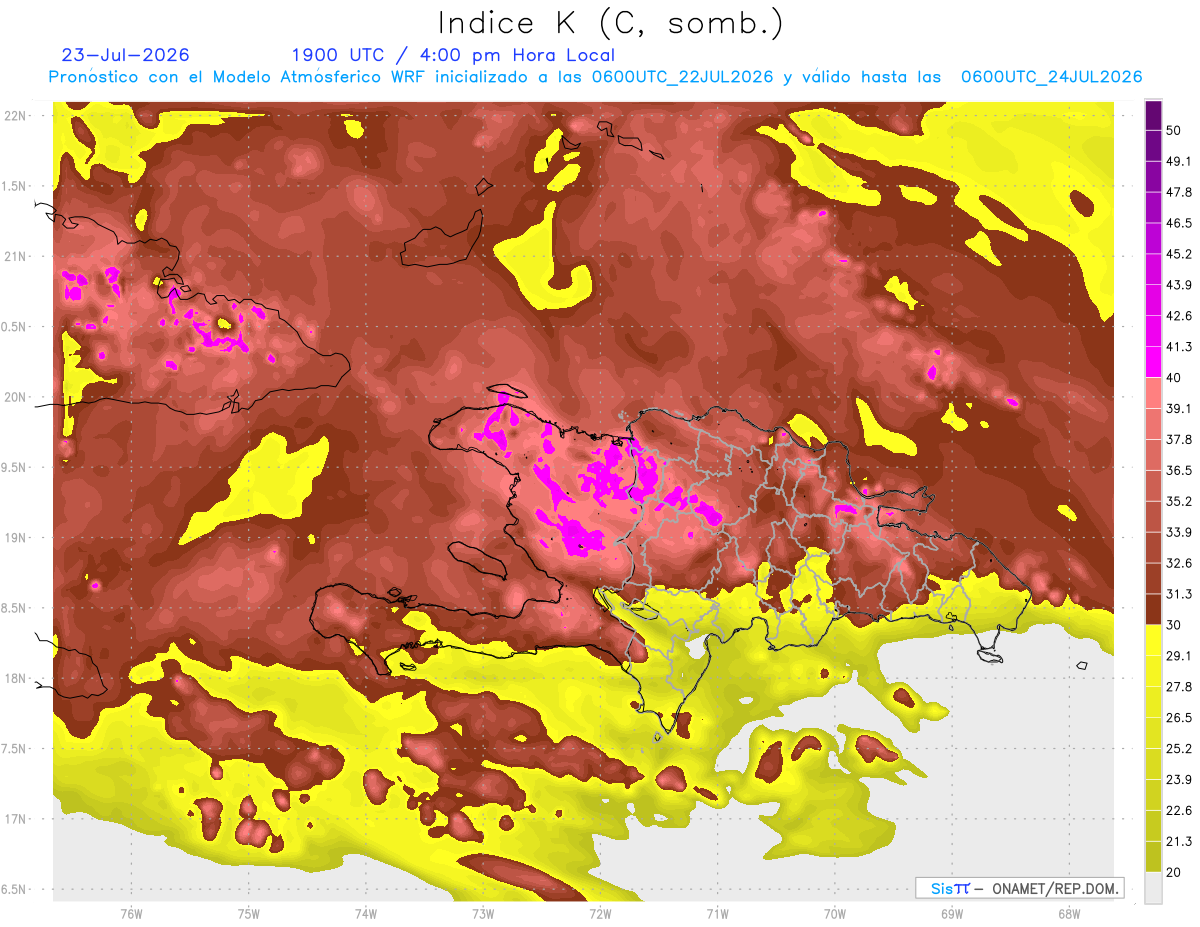Screen dimensions: 1200x927
Task: Click the legend value "42.6"
Action: pyautogui.click(x=1179, y=316)
